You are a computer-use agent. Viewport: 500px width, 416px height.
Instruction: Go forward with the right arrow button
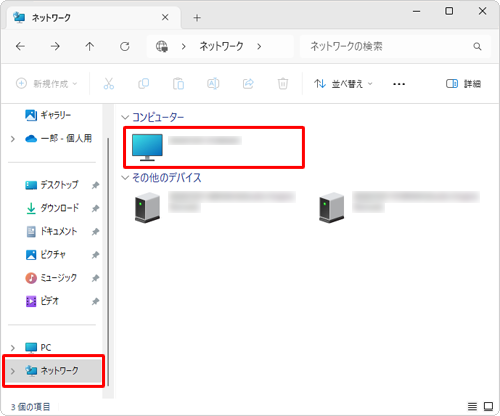[55, 46]
